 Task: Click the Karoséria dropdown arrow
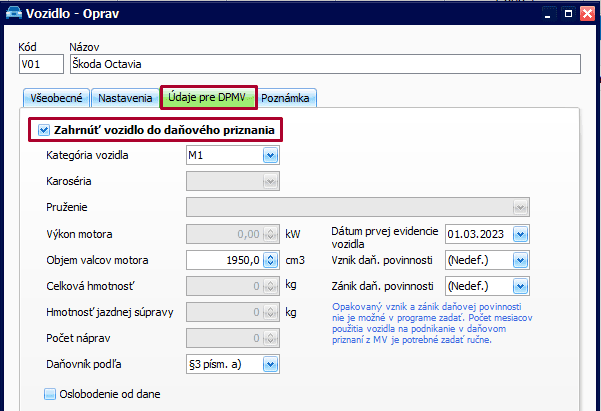pos(270,181)
